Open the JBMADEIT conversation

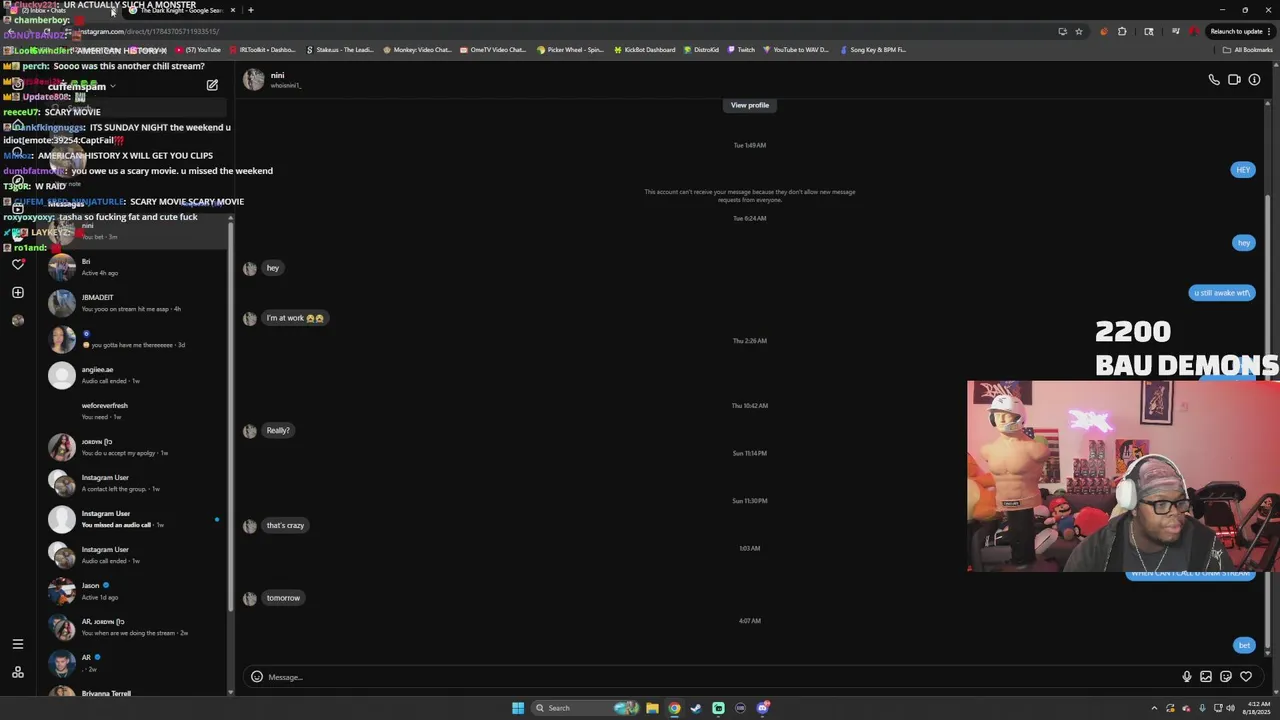click(x=133, y=303)
